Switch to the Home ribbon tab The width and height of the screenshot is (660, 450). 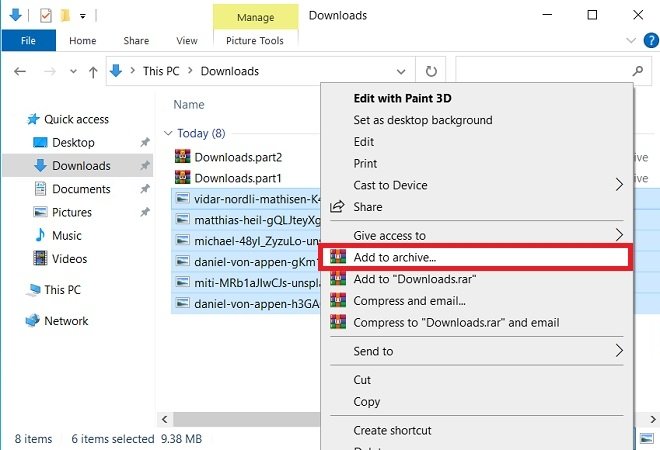(82, 41)
